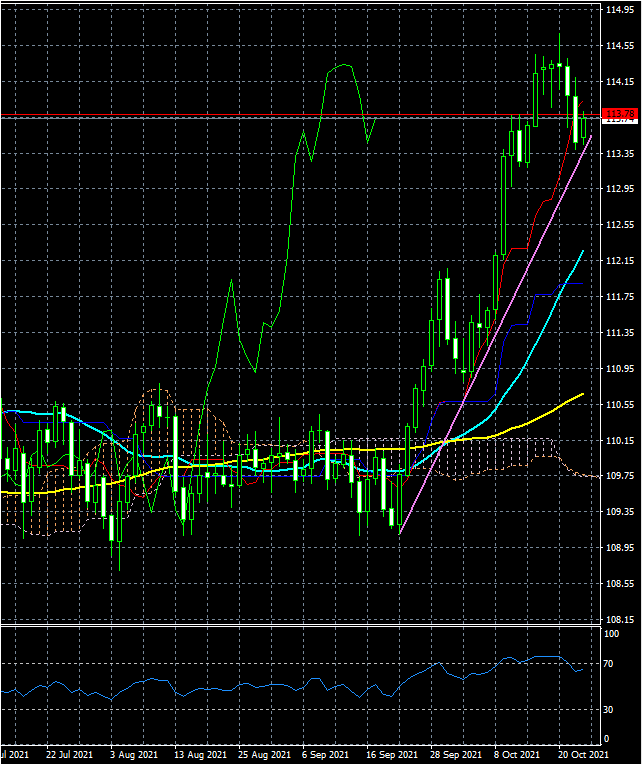Viewport: 643px width, 765px height.
Task: Click the 100 level on indicator scale
Action: 612,634
